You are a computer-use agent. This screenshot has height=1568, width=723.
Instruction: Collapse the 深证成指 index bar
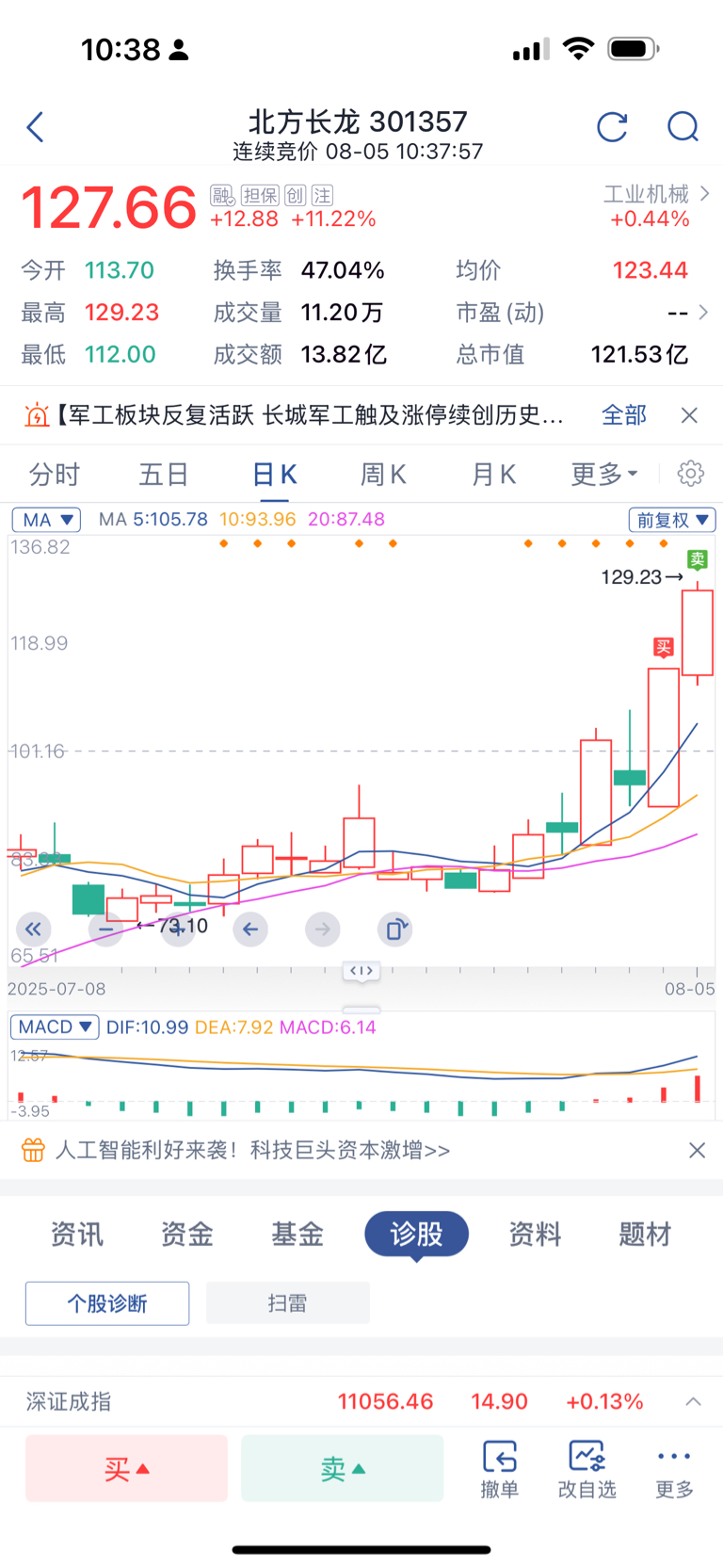[693, 1401]
